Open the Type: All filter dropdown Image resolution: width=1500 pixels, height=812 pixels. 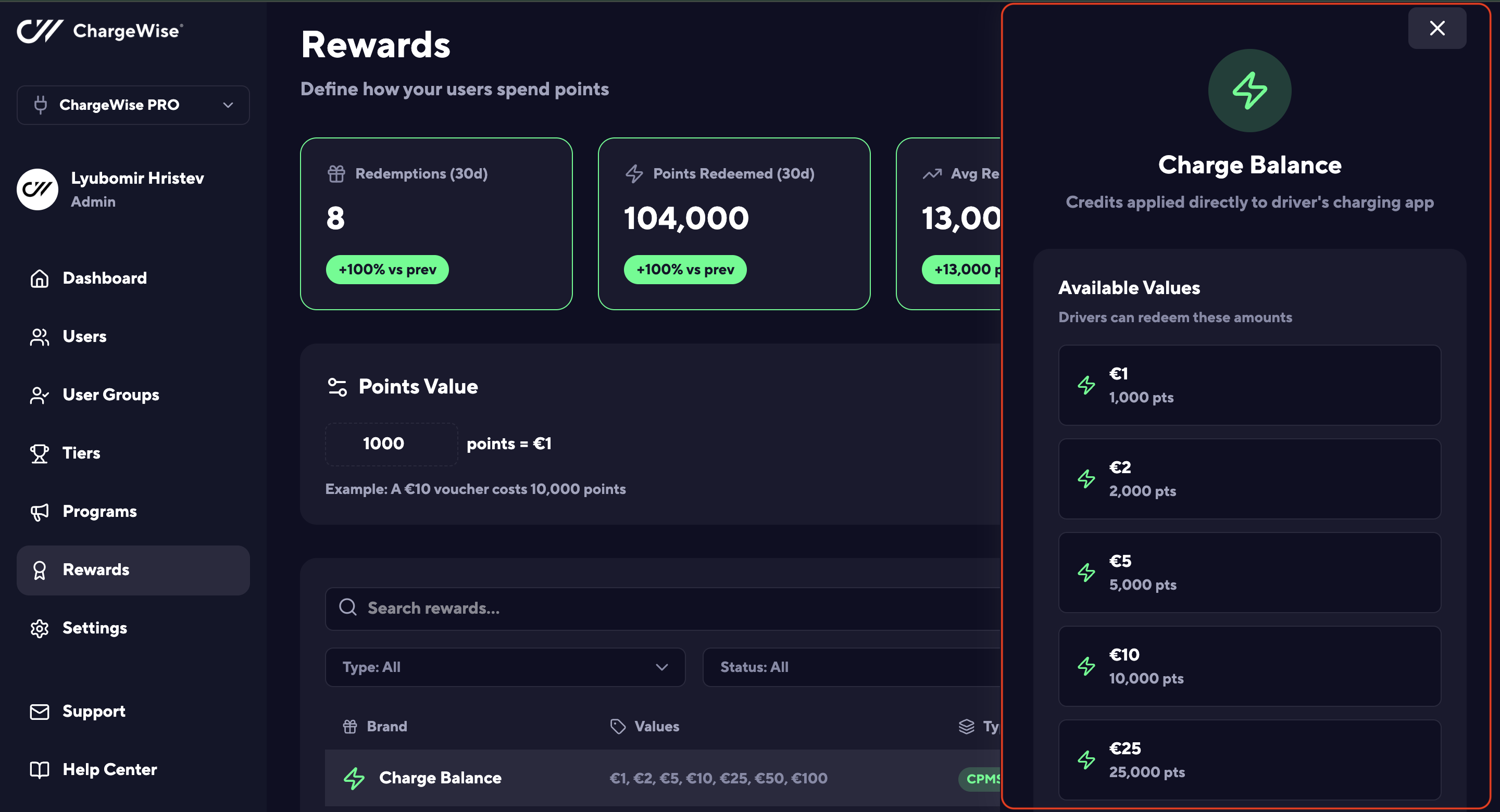(504, 667)
